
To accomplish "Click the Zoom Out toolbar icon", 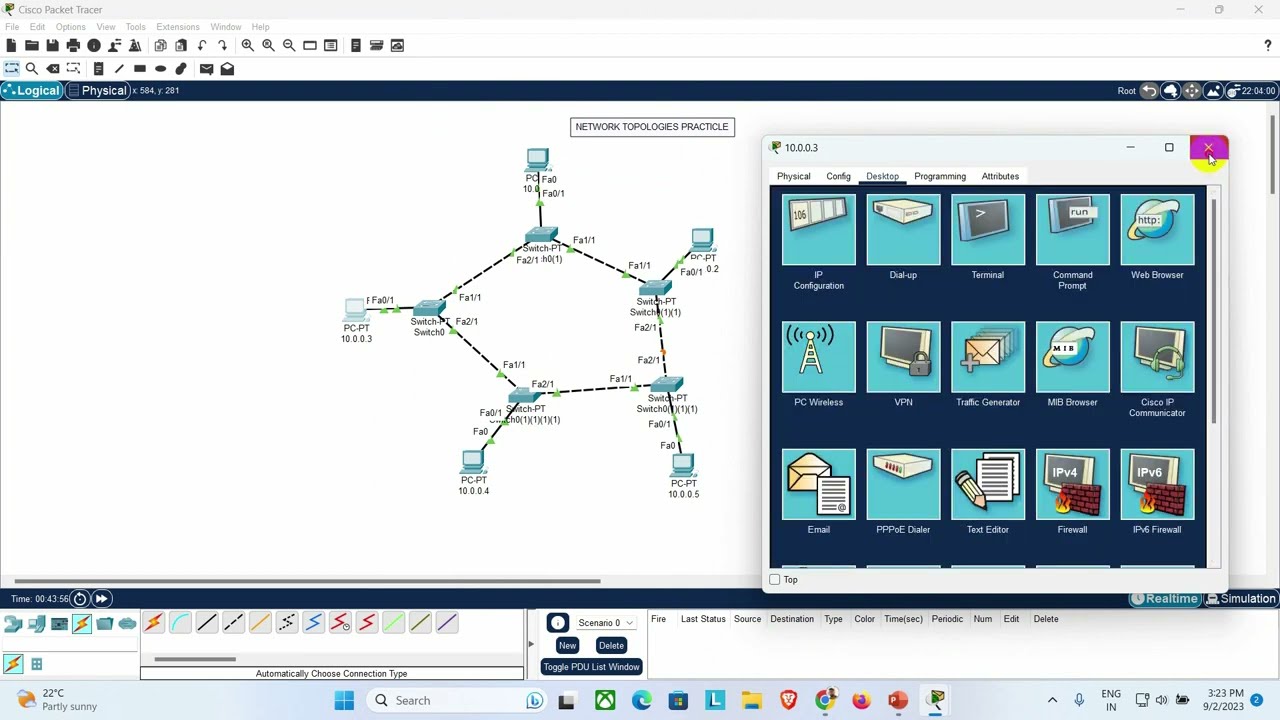I will 289,45.
